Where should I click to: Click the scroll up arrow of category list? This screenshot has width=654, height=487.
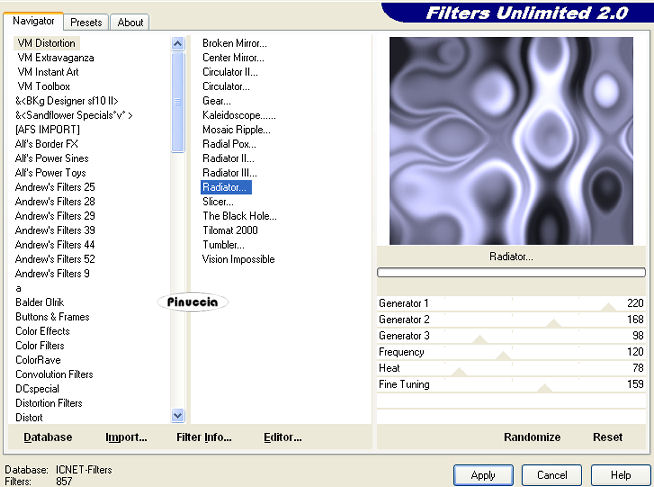click(178, 43)
